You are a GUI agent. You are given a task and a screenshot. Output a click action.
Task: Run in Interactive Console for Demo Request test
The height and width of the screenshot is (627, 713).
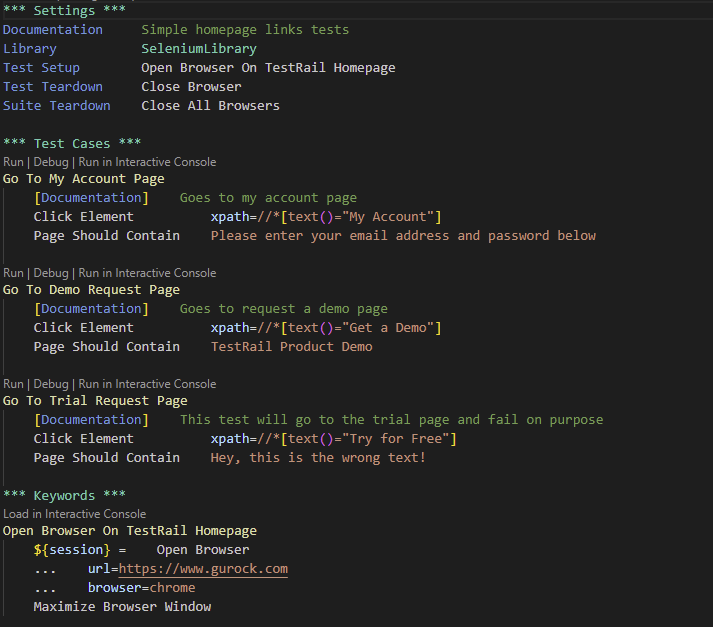point(147,273)
